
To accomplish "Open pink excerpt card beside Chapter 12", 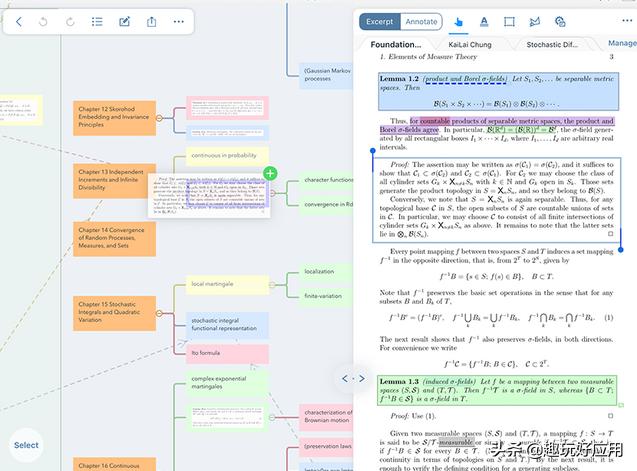I will pyautogui.click(x=228, y=108).
